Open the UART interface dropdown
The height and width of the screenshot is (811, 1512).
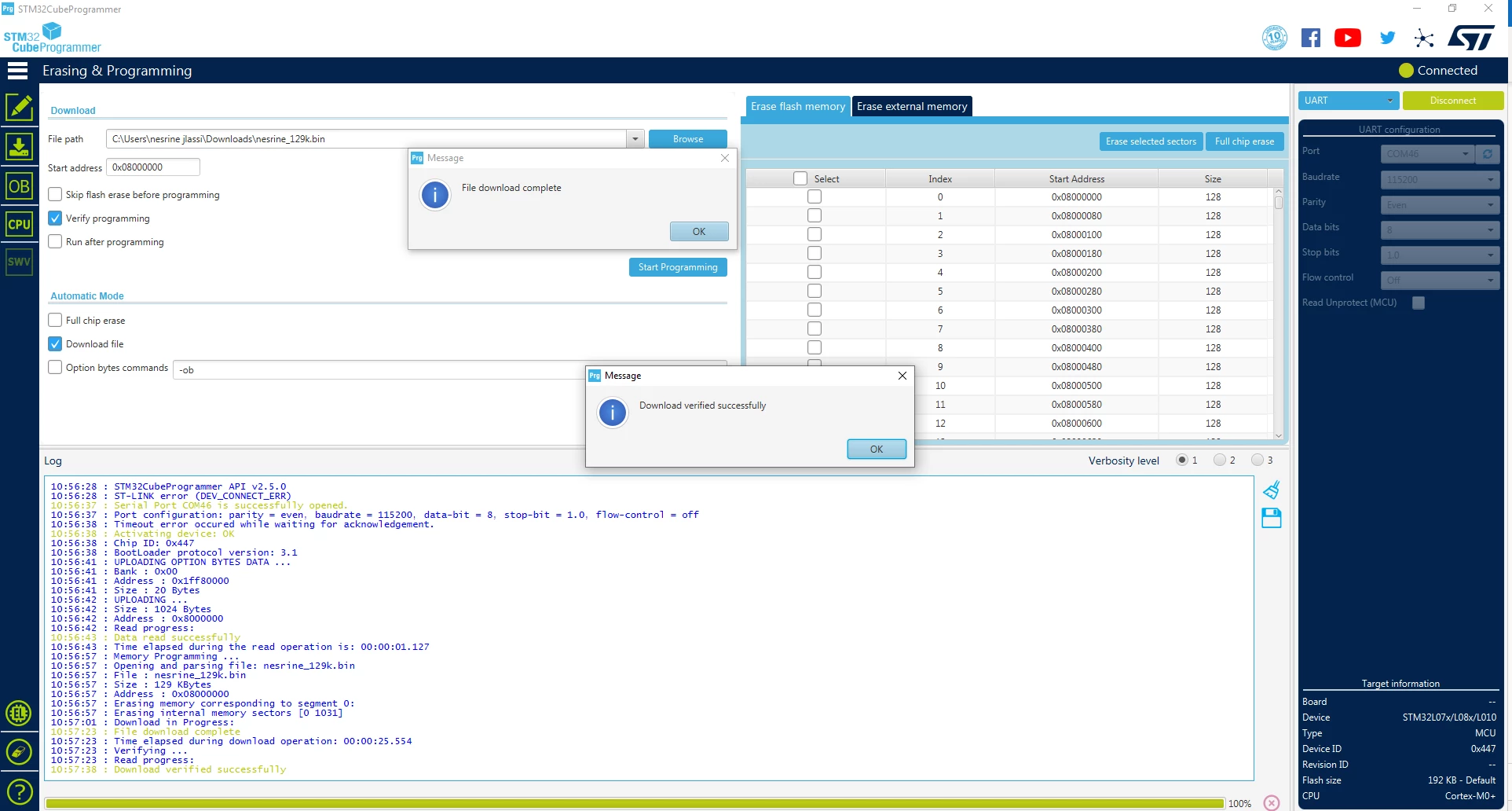pyautogui.click(x=1348, y=101)
